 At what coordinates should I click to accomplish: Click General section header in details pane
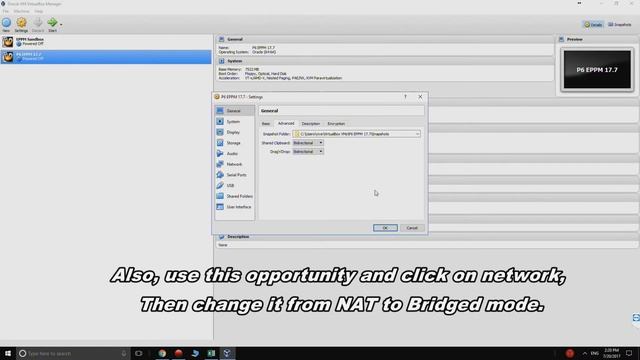[x=384, y=39]
